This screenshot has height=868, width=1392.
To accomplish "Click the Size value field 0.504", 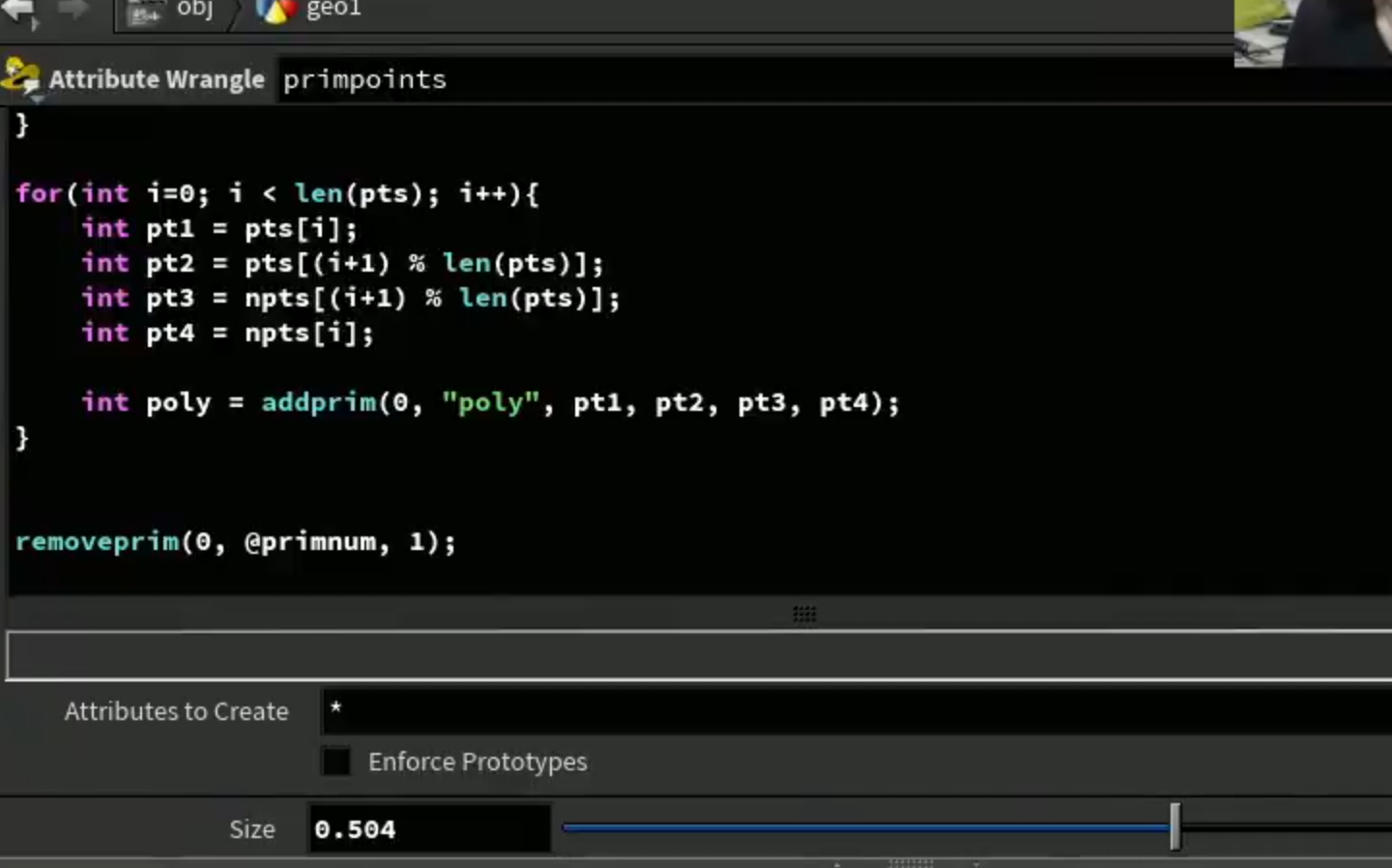I will [x=429, y=829].
